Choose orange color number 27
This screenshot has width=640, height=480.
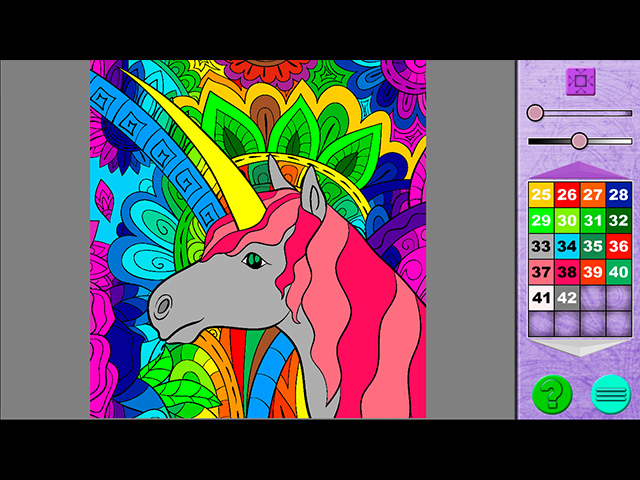(593, 195)
